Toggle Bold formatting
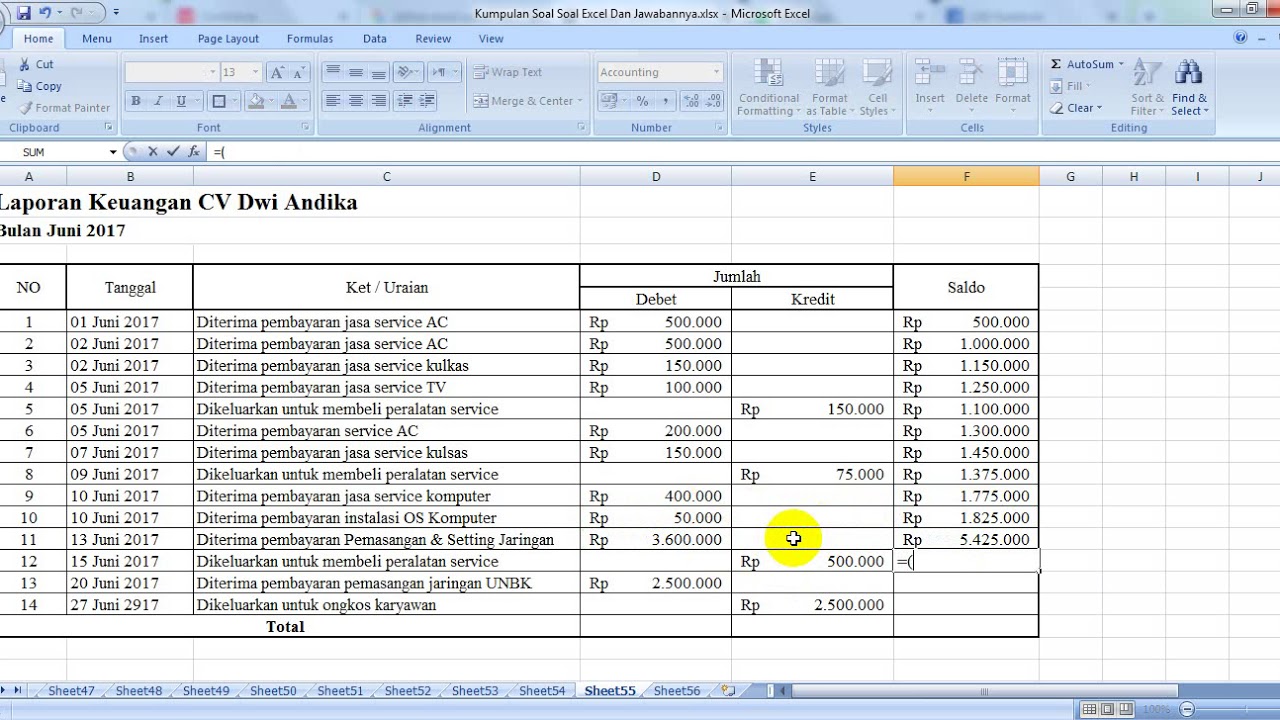Image resolution: width=1280 pixels, height=720 pixels. pyautogui.click(x=135, y=101)
